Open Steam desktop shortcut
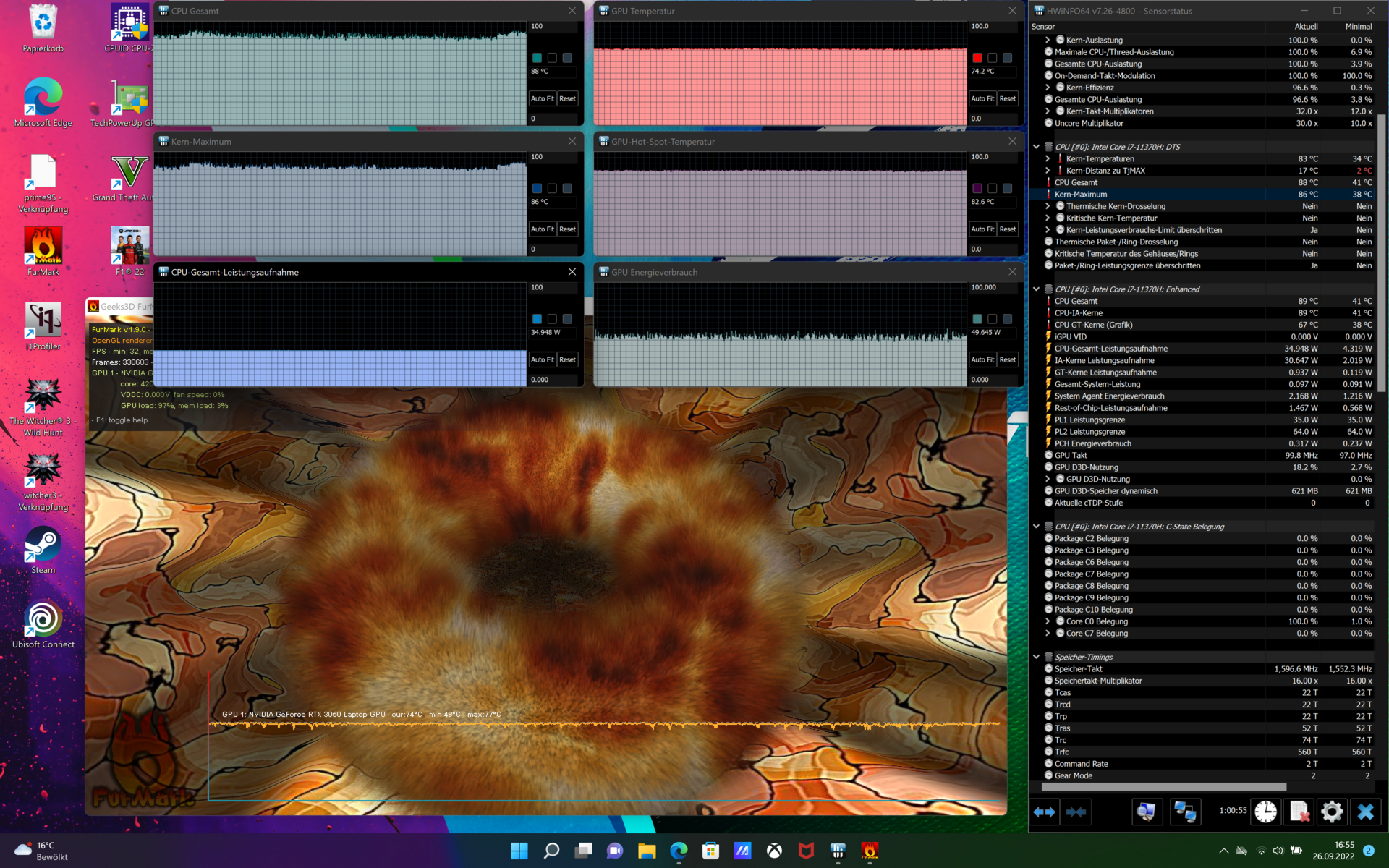 coord(43,551)
